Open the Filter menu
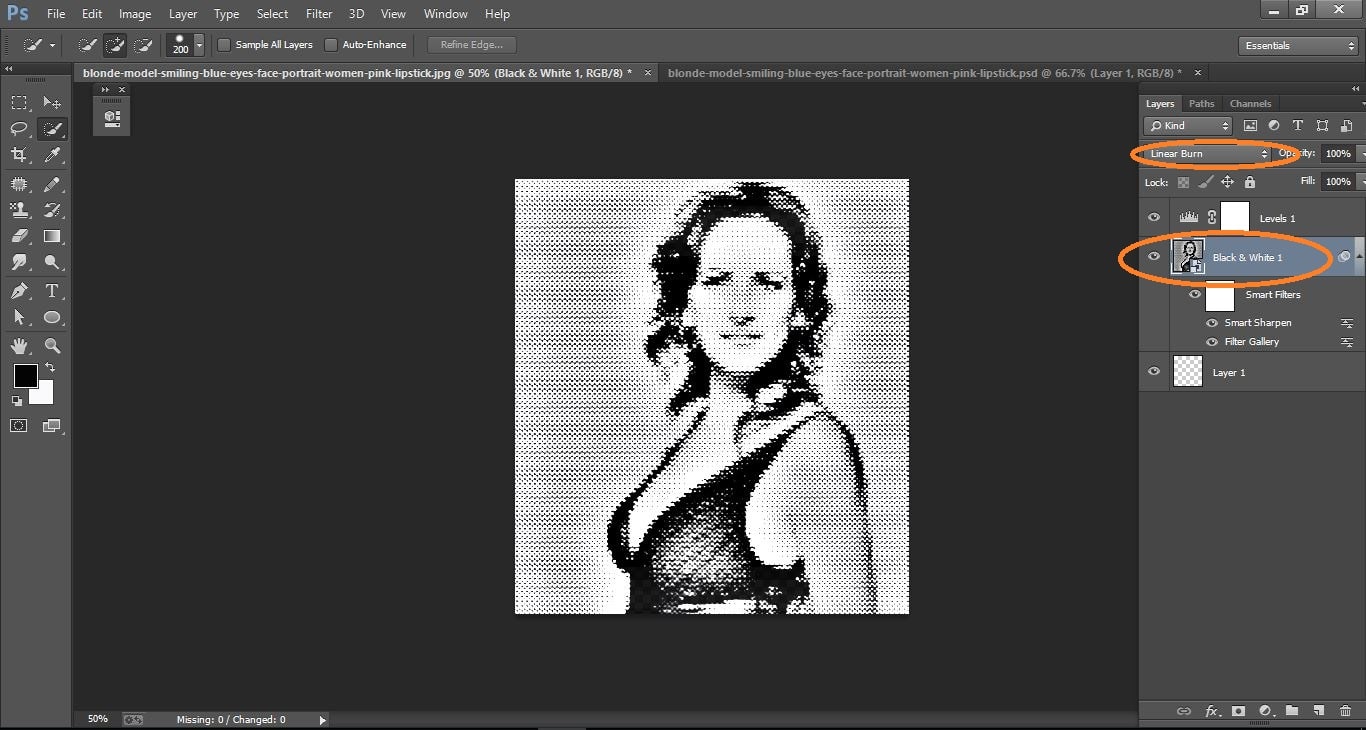This screenshot has height=730, width=1366. 318,13
